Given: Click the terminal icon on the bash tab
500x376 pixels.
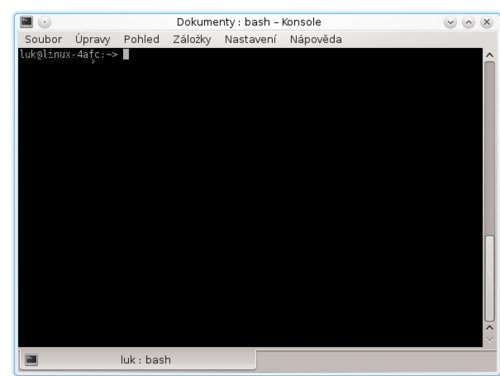Looking at the screenshot, I should click(x=31, y=360).
